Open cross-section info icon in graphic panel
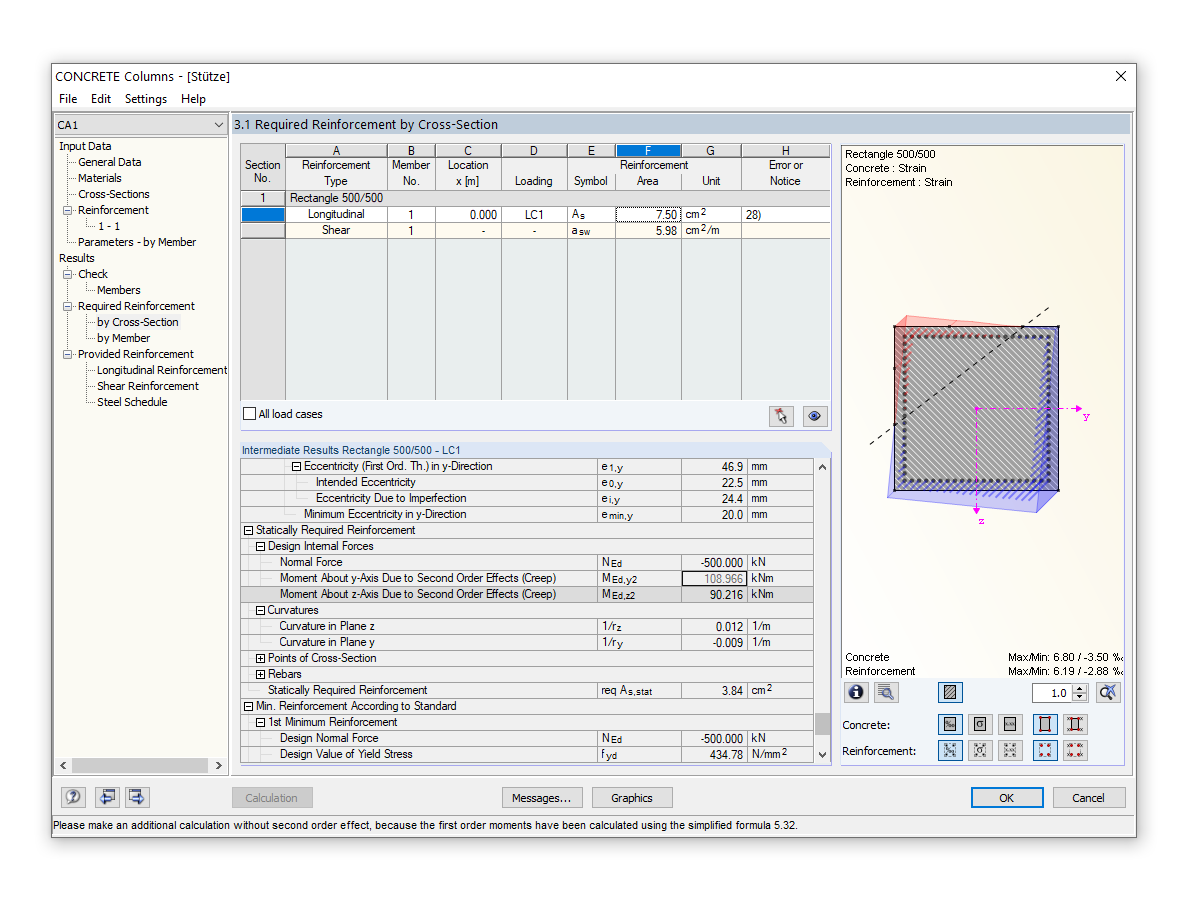Image resolution: width=1200 pixels, height=900 pixels. pos(856,692)
